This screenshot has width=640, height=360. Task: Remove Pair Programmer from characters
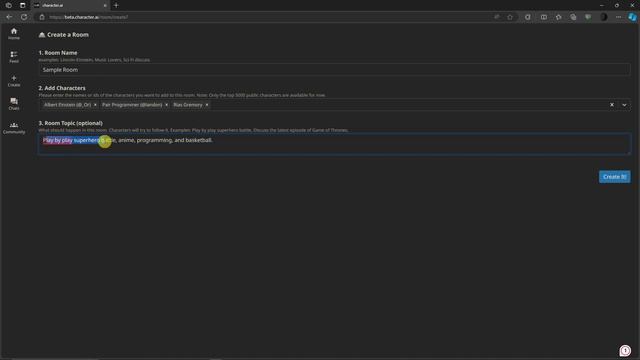[x=167, y=105]
